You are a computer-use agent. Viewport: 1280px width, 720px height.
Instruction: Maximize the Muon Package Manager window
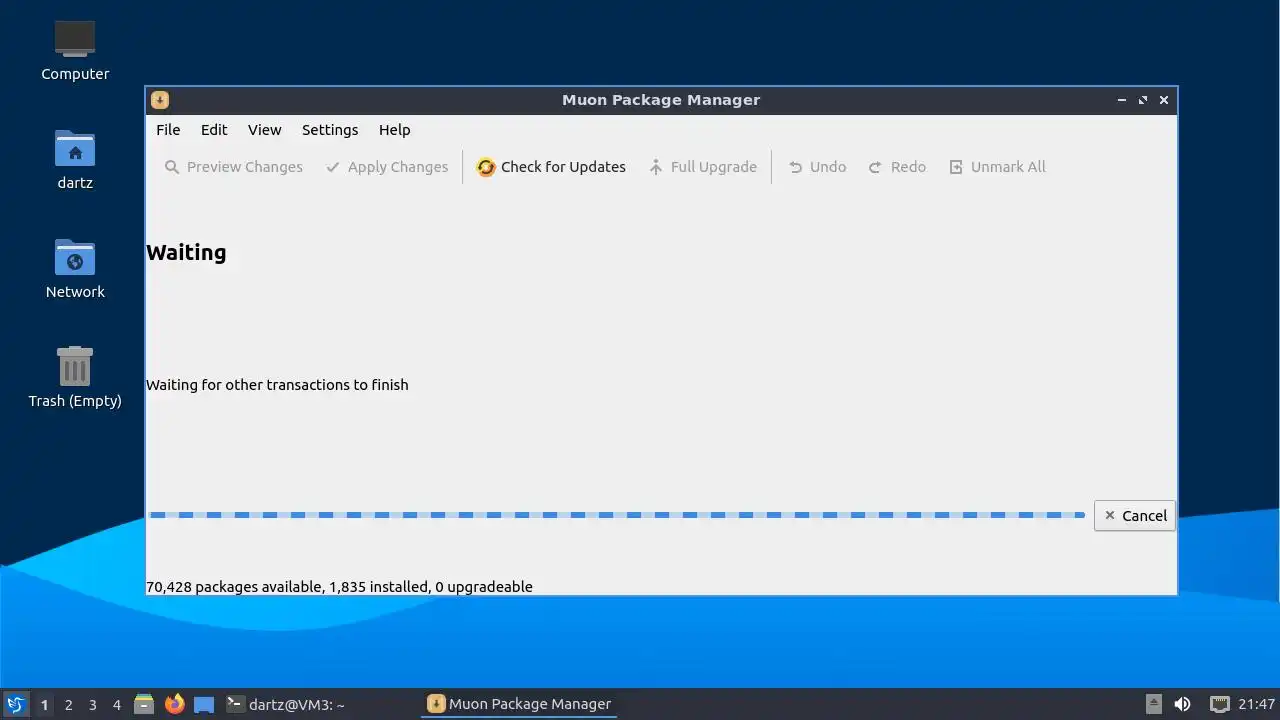(x=1143, y=100)
